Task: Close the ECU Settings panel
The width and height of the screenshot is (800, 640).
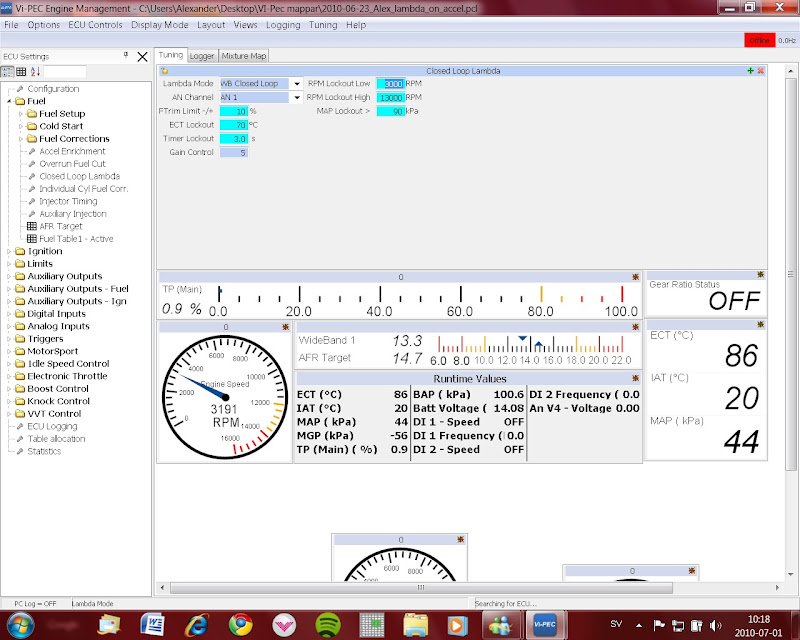Action: pos(142,57)
